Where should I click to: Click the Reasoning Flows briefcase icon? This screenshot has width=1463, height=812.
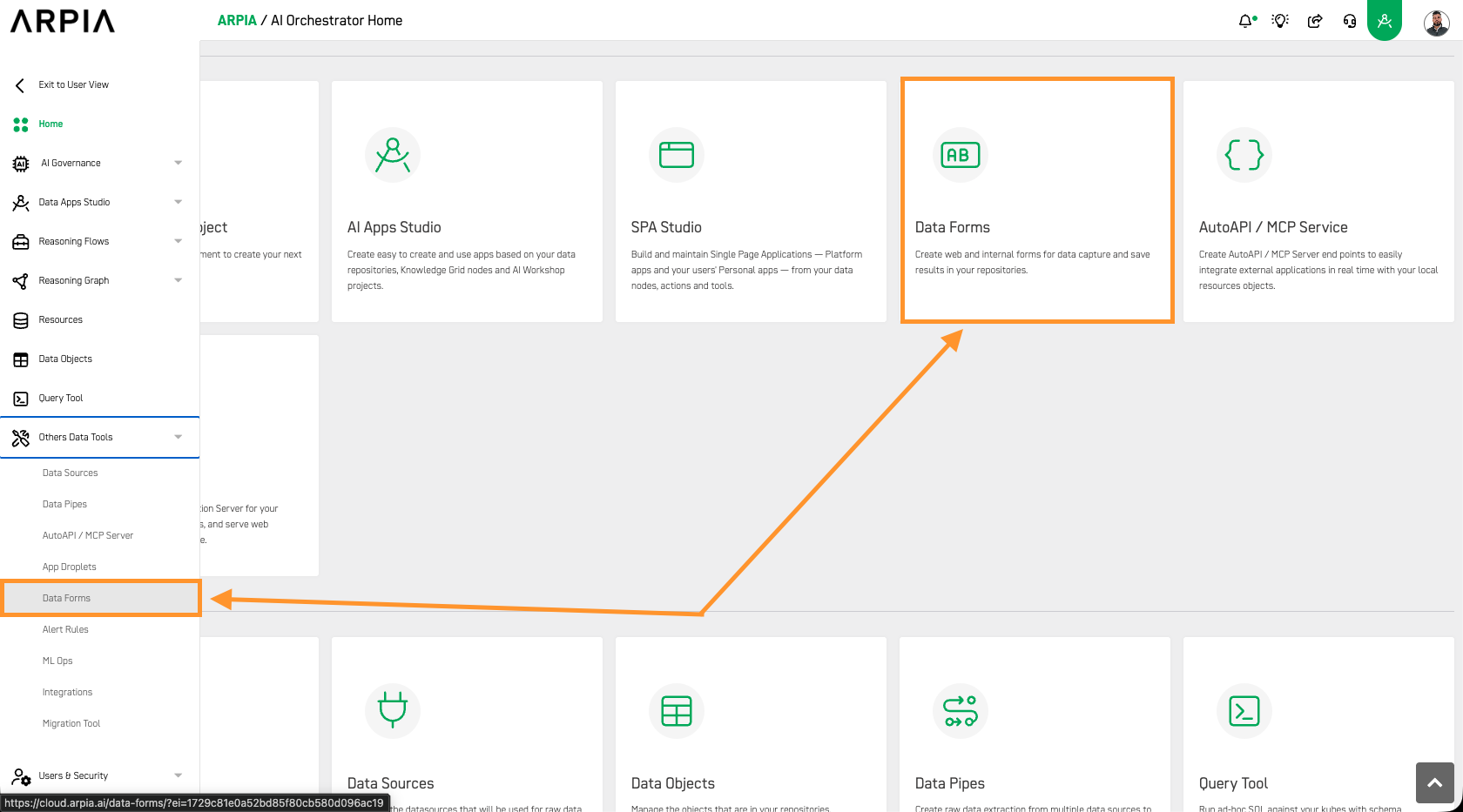[x=21, y=242]
